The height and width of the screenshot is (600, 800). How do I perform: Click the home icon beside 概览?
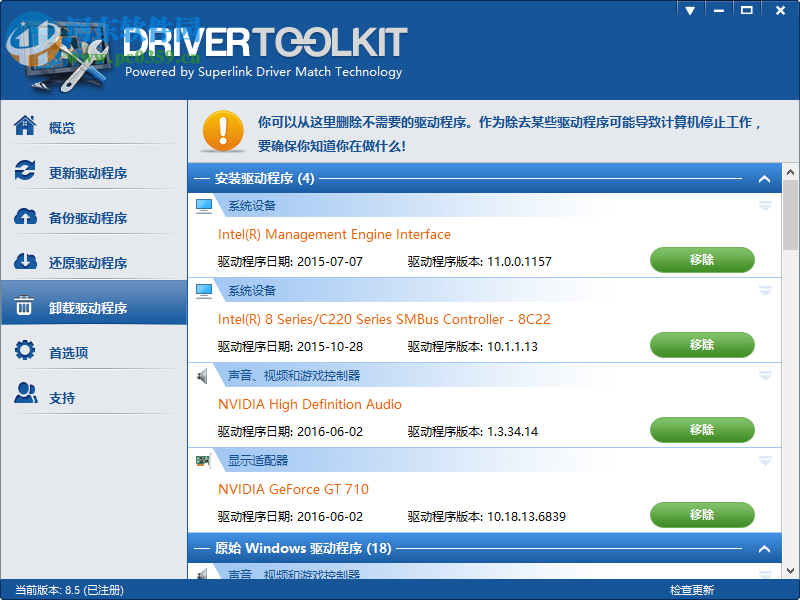coord(26,126)
